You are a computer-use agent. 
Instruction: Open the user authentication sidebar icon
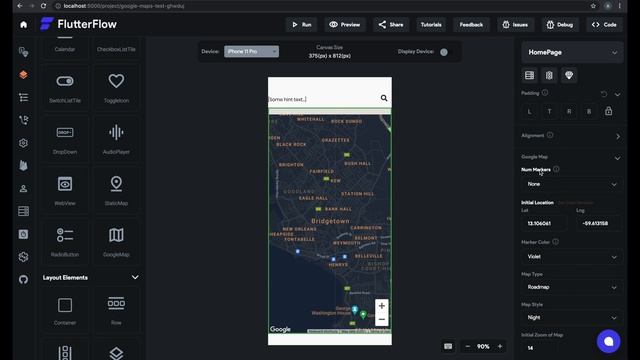pyautogui.click(x=23, y=189)
